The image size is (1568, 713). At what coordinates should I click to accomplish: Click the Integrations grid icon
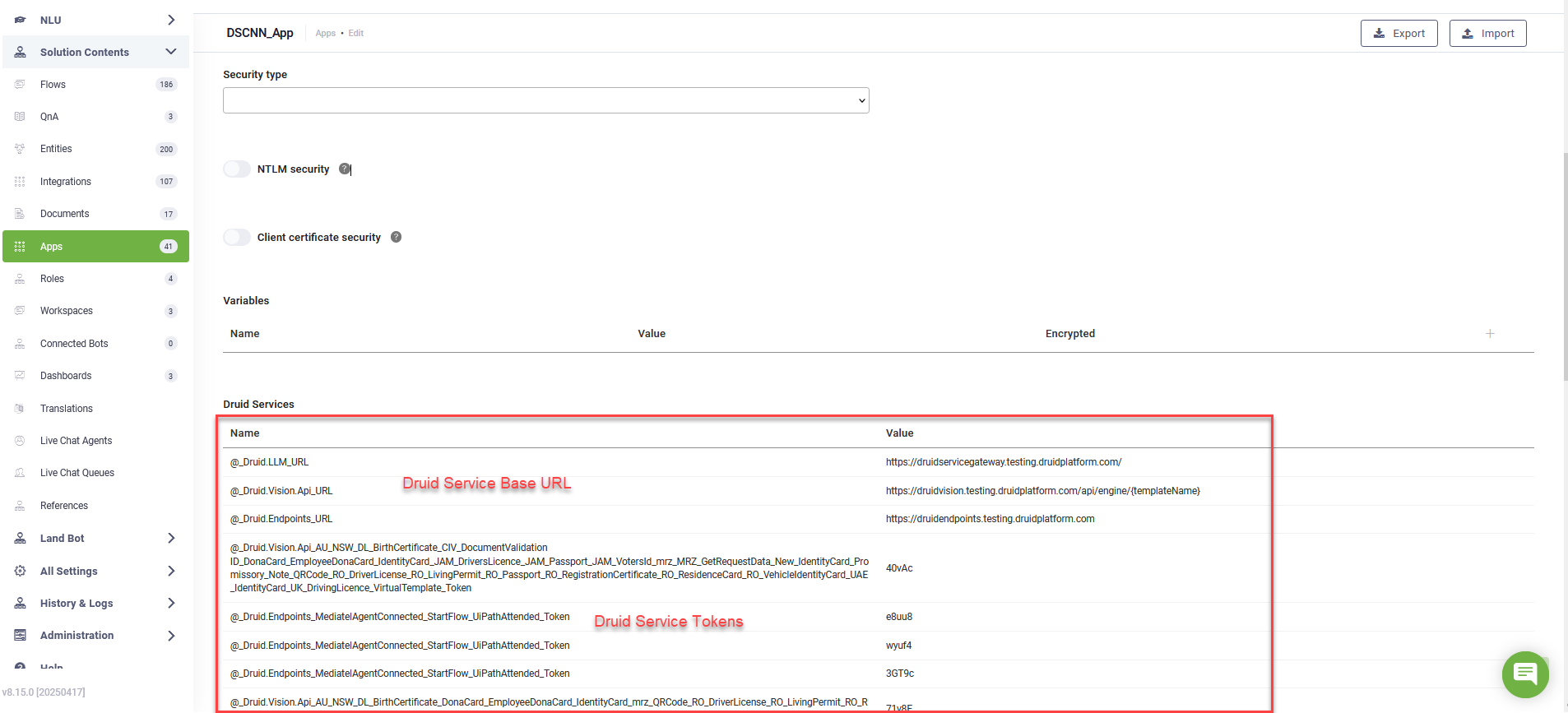(x=20, y=181)
